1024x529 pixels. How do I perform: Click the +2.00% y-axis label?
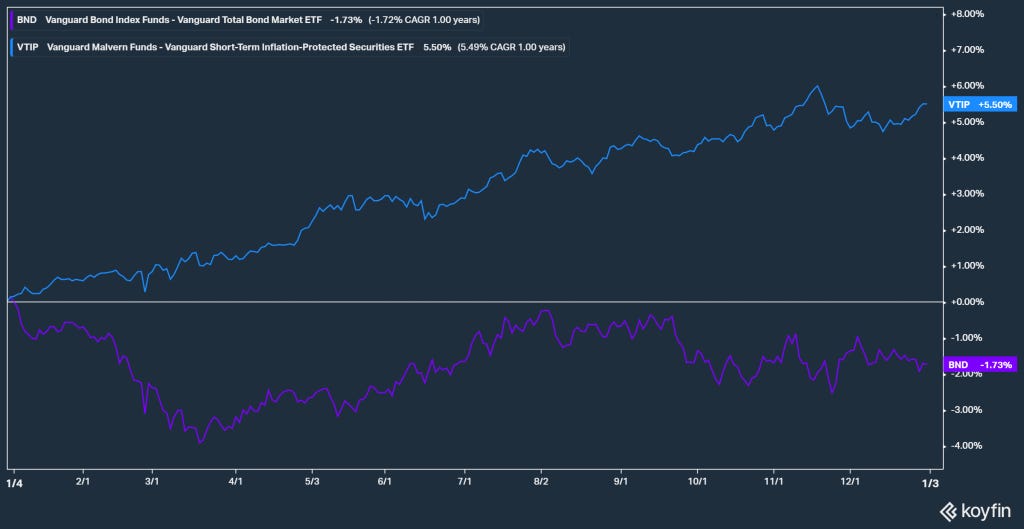968,230
